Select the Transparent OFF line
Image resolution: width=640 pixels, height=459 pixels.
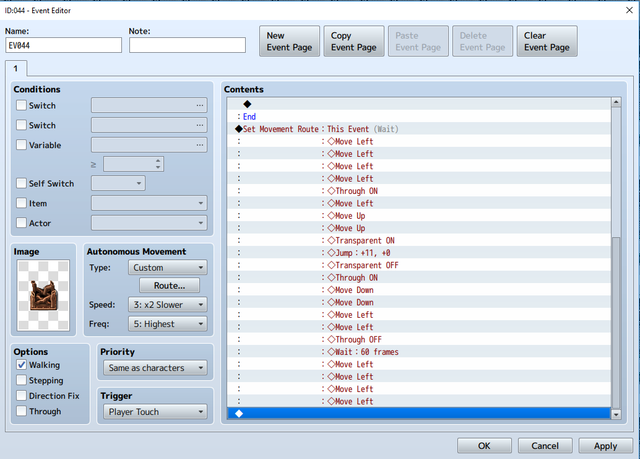point(419,265)
